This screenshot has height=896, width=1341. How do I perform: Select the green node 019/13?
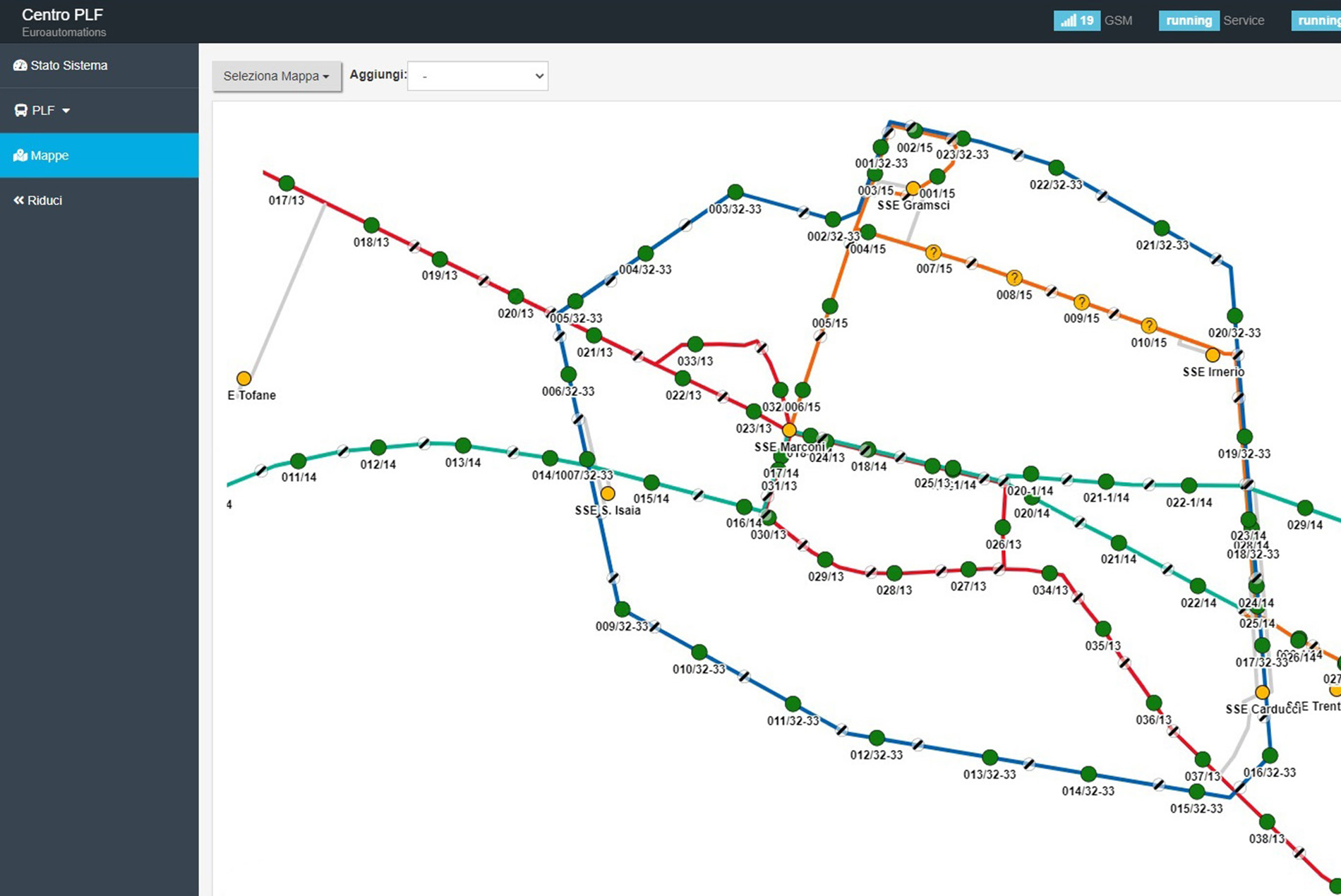(440, 259)
